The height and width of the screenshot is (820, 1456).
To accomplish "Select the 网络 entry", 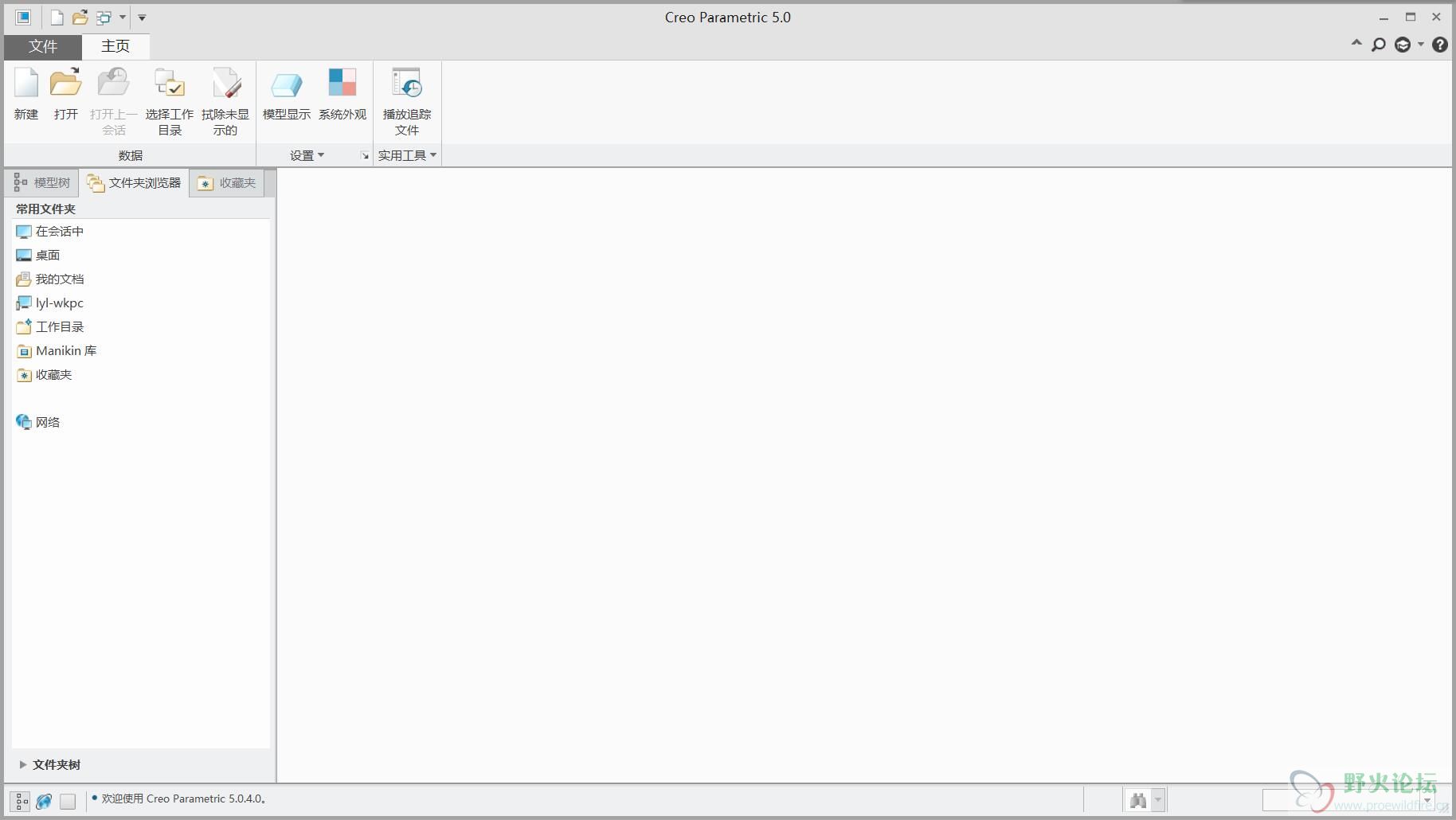I will coord(38,423).
